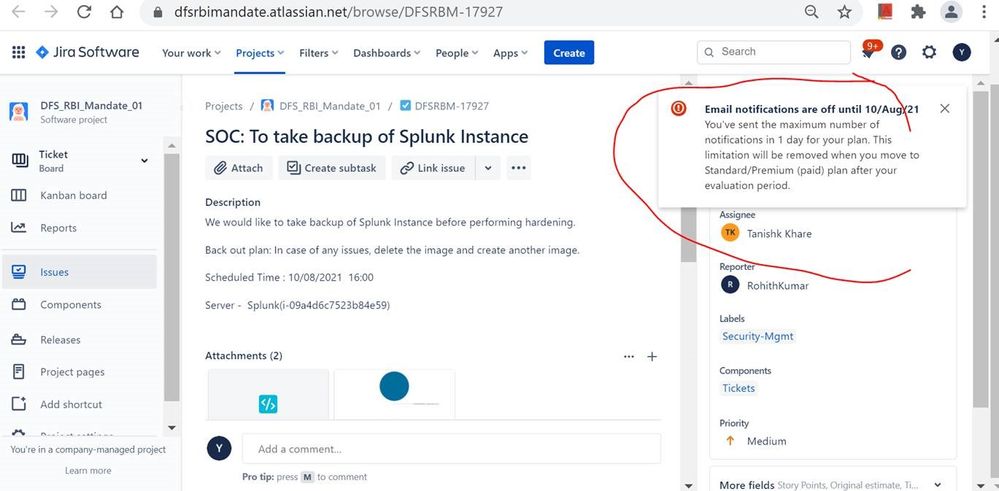The width and height of the screenshot is (999, 491).
Task: Select Issues in the sidebar
Action: click(x=80, y=272)
